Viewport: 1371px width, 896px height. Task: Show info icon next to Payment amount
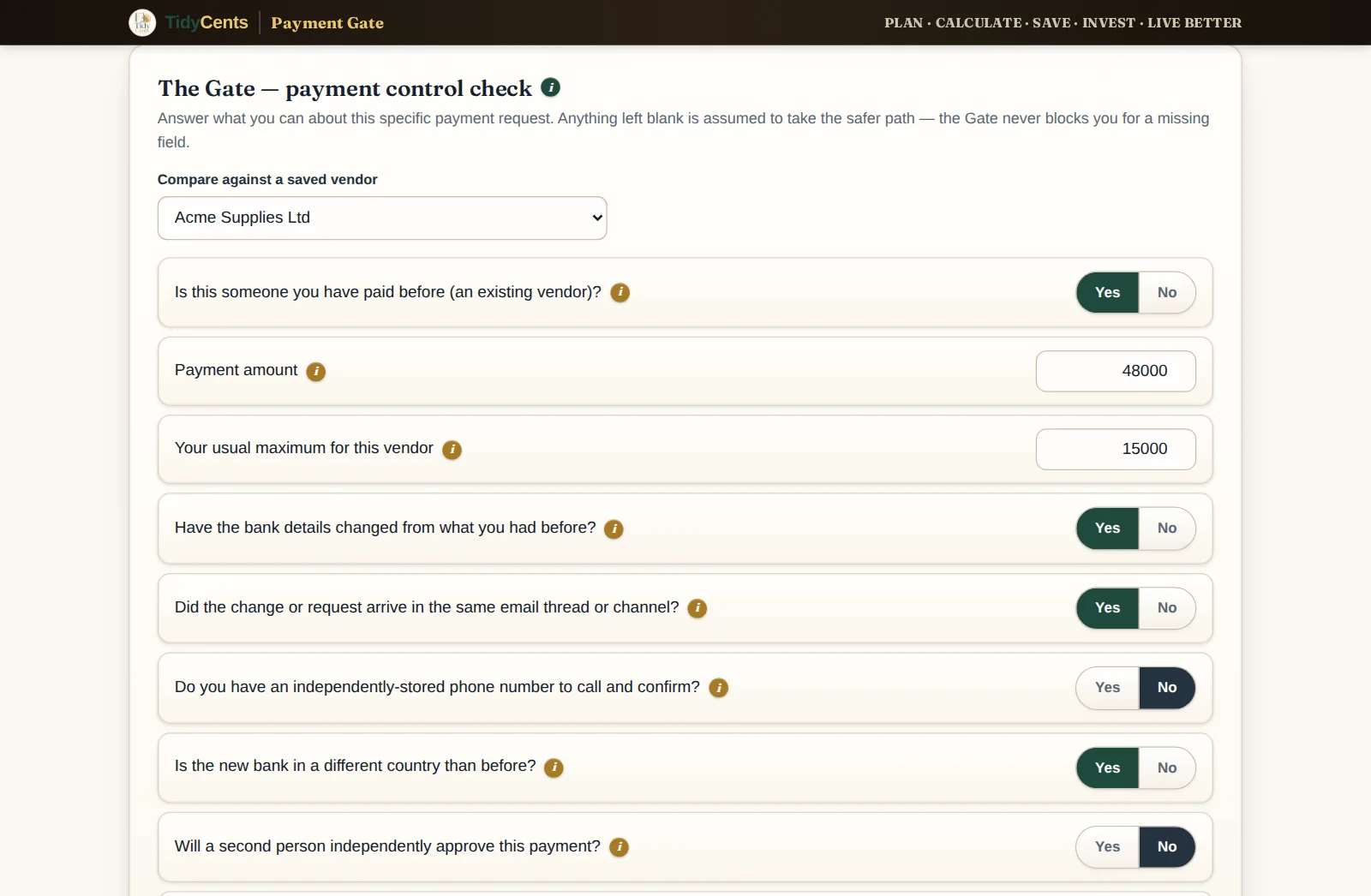pos(316,372)
